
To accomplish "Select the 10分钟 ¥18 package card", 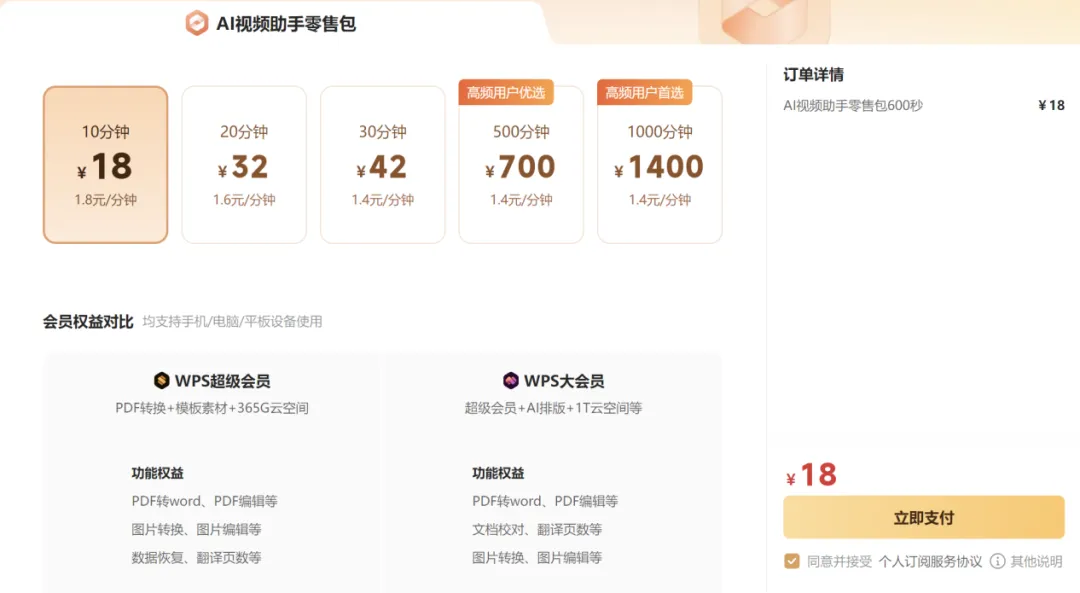I will (105, 165).
